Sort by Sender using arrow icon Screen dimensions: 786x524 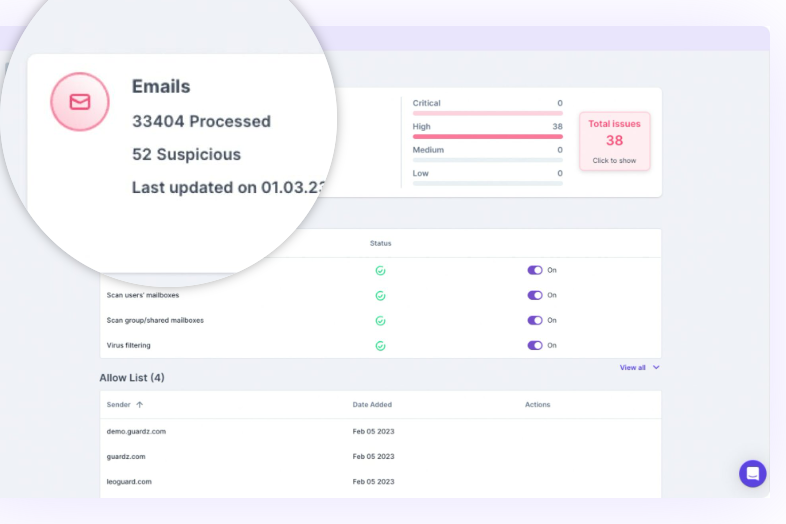click(x=139, y=405)
